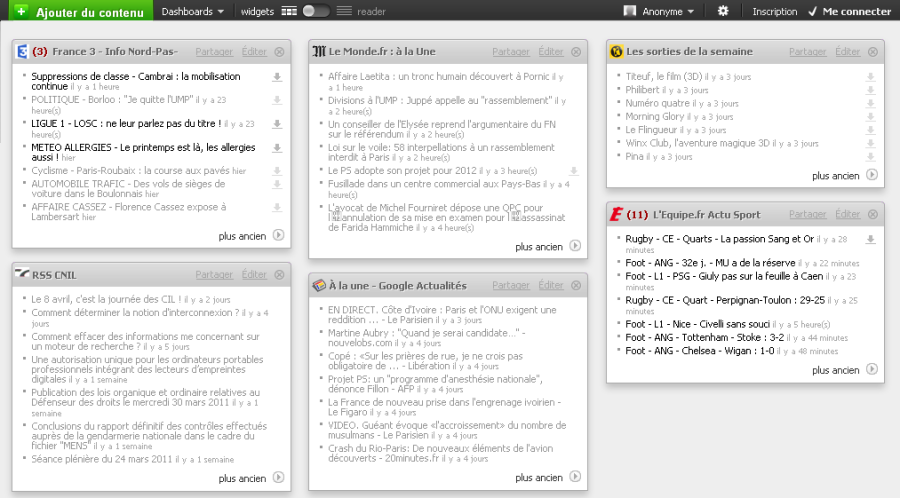Click download arrow beside Winx Club item
Viewport: 900px width, 498px height.
[871, 143]
